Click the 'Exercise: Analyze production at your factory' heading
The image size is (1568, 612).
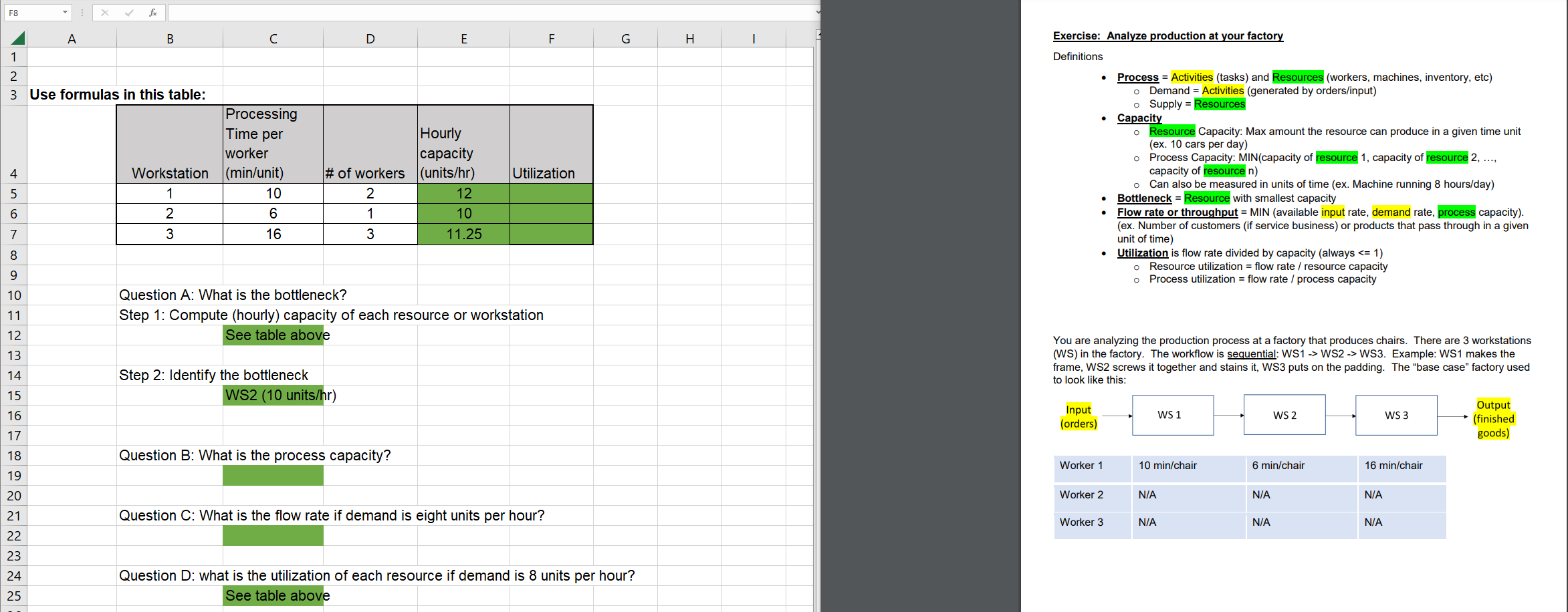tap(1168, 36)
